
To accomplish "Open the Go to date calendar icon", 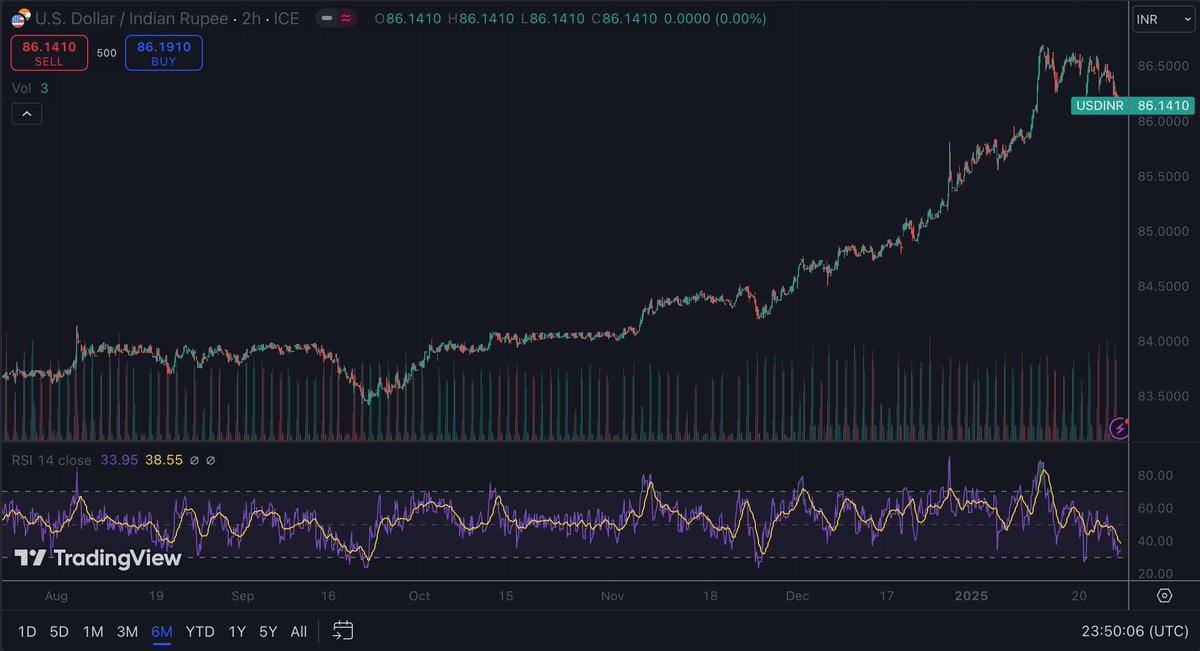I will [343, 631].
